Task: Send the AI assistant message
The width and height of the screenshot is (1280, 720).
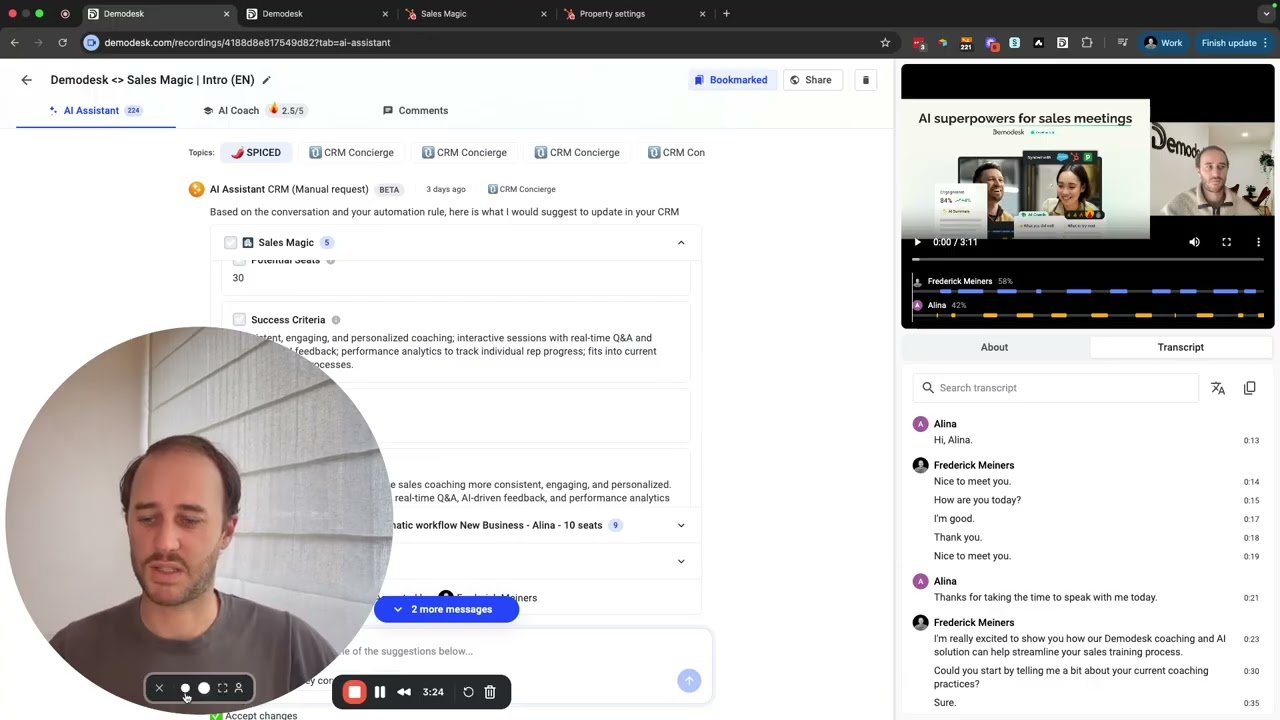Action: pos(689,680)
